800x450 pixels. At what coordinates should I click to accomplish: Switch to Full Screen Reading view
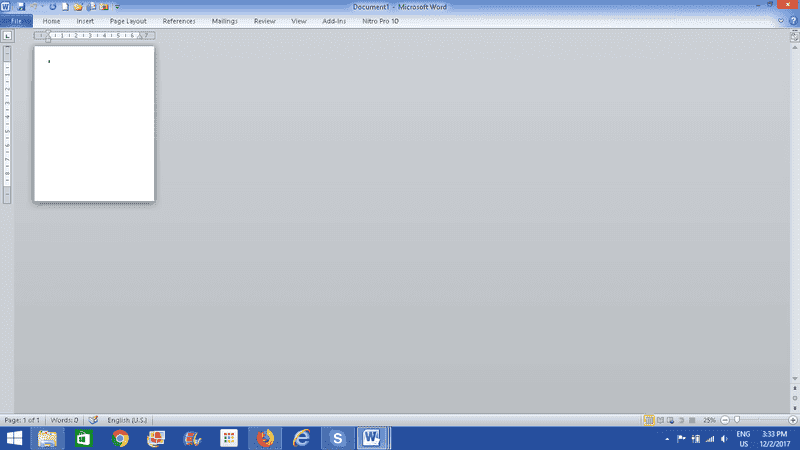click(660, 420)
